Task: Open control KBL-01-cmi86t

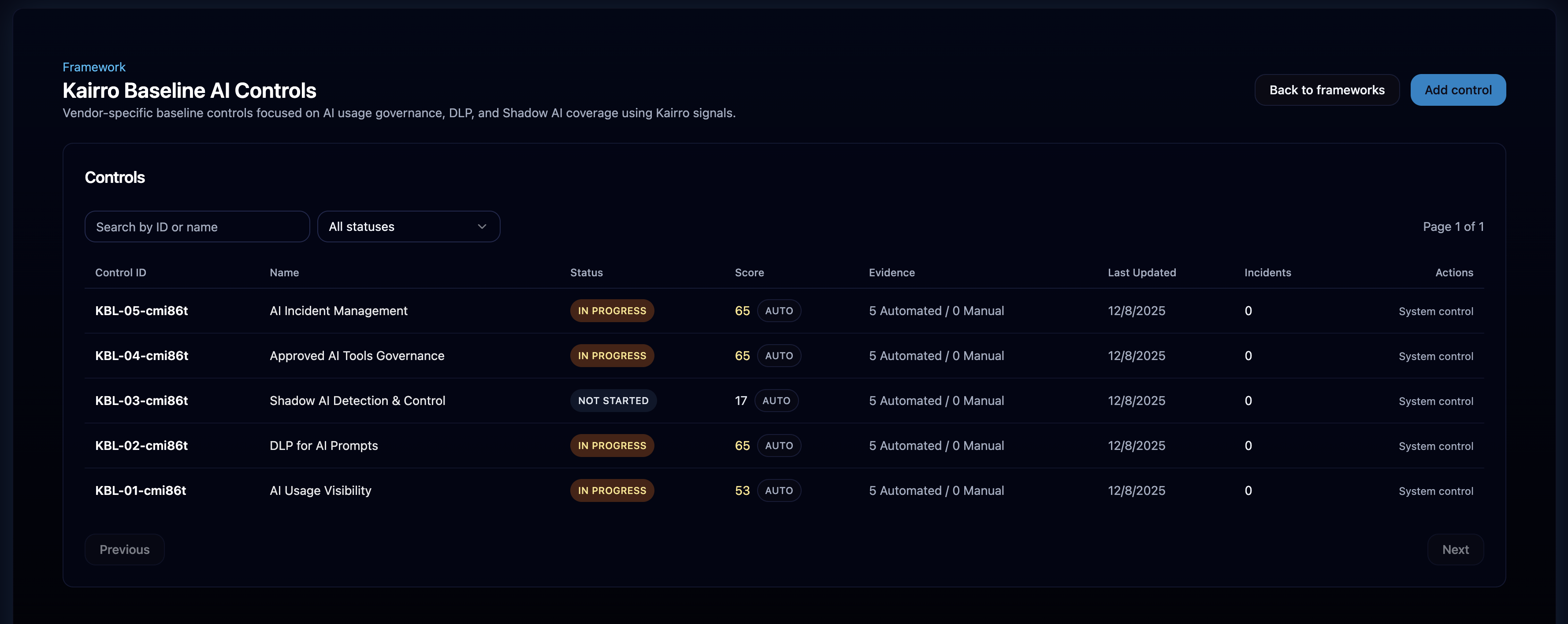Action: 140,490
